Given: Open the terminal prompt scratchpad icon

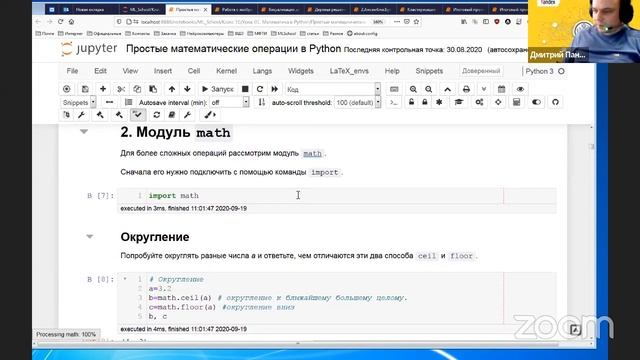Looking at the screenshot, I should [x=393, y=102].
